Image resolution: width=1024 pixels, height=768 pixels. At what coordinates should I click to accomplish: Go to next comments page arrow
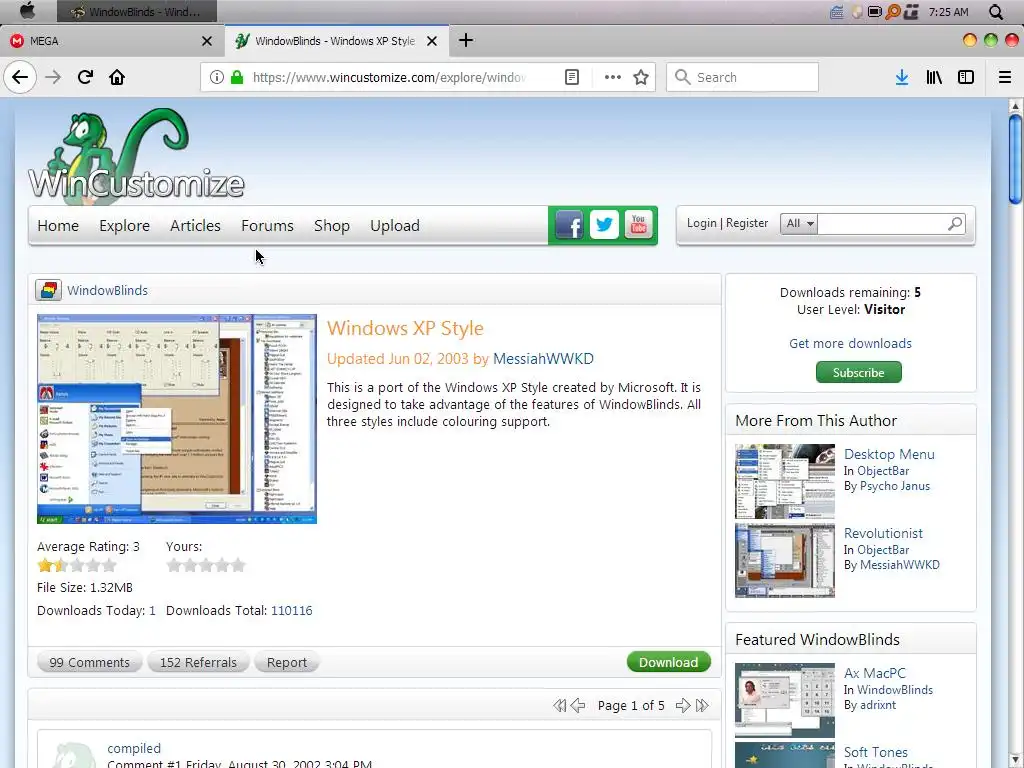coord(682,705)
